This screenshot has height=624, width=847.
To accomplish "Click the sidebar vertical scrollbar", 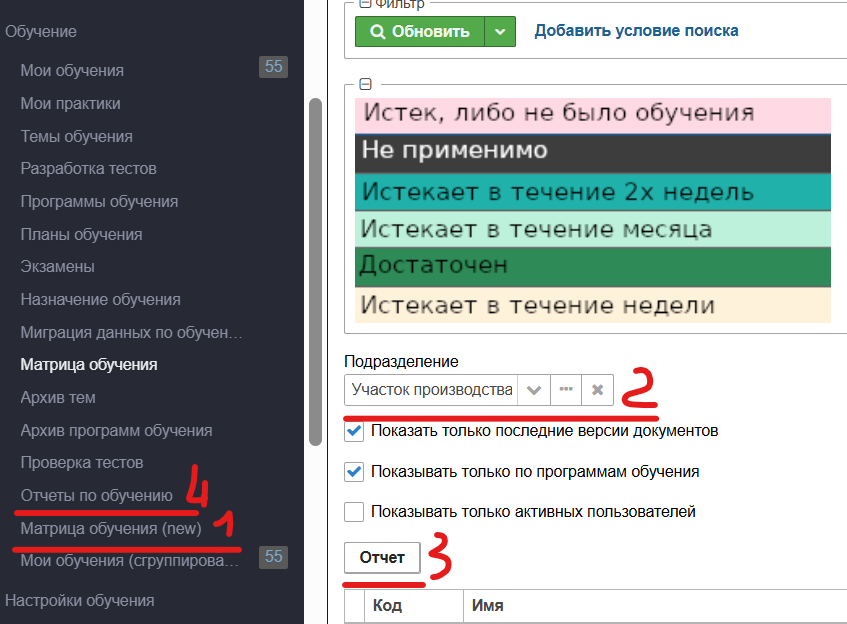I will pos(315,272).
